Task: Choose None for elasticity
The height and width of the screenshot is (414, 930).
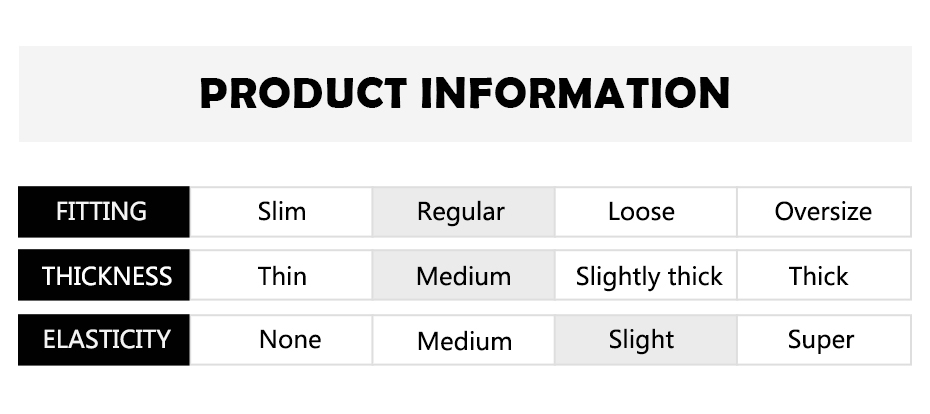Action: pyautogui.click(x=289, y=340)
